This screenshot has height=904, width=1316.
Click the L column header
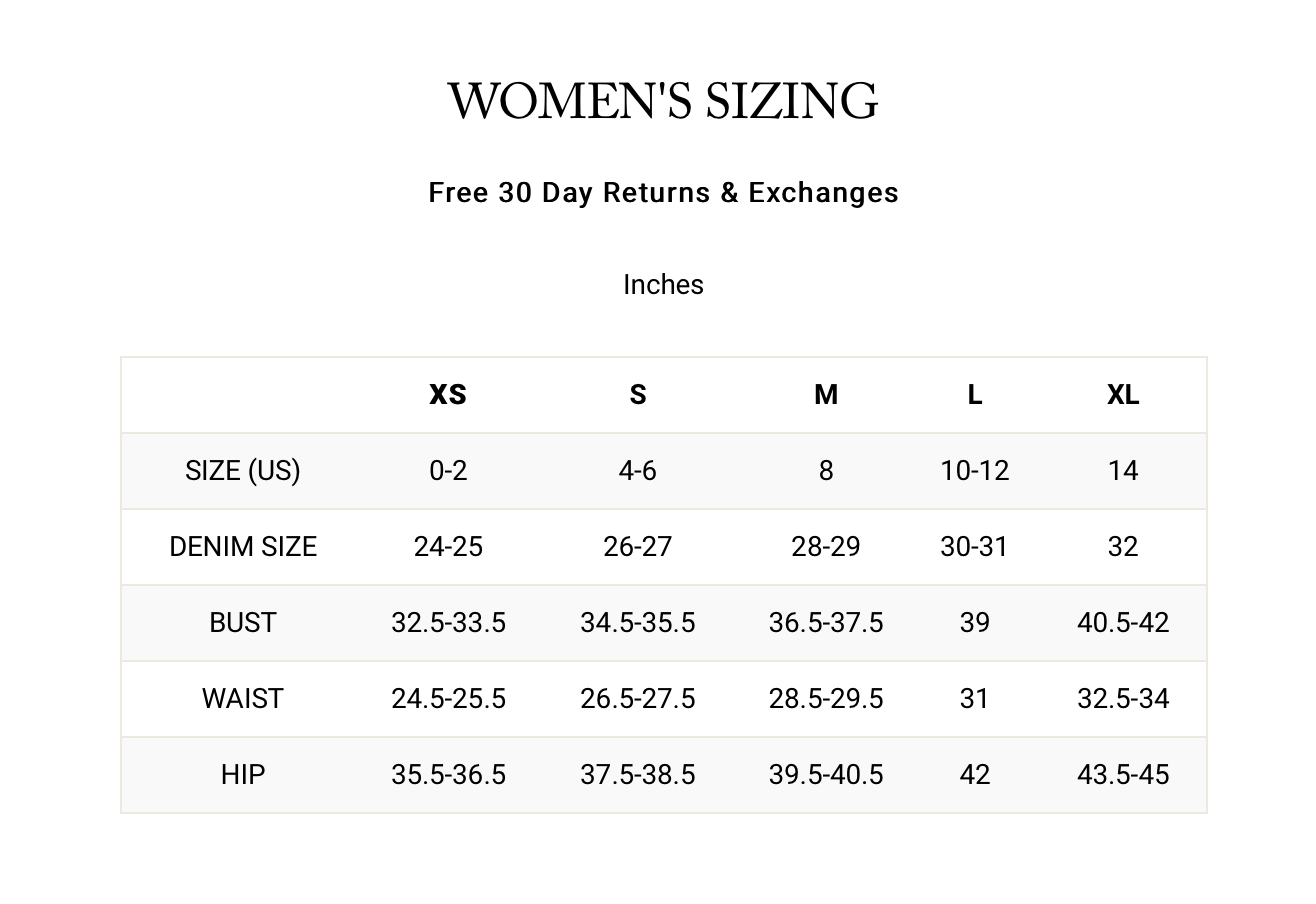coord(974,395)
